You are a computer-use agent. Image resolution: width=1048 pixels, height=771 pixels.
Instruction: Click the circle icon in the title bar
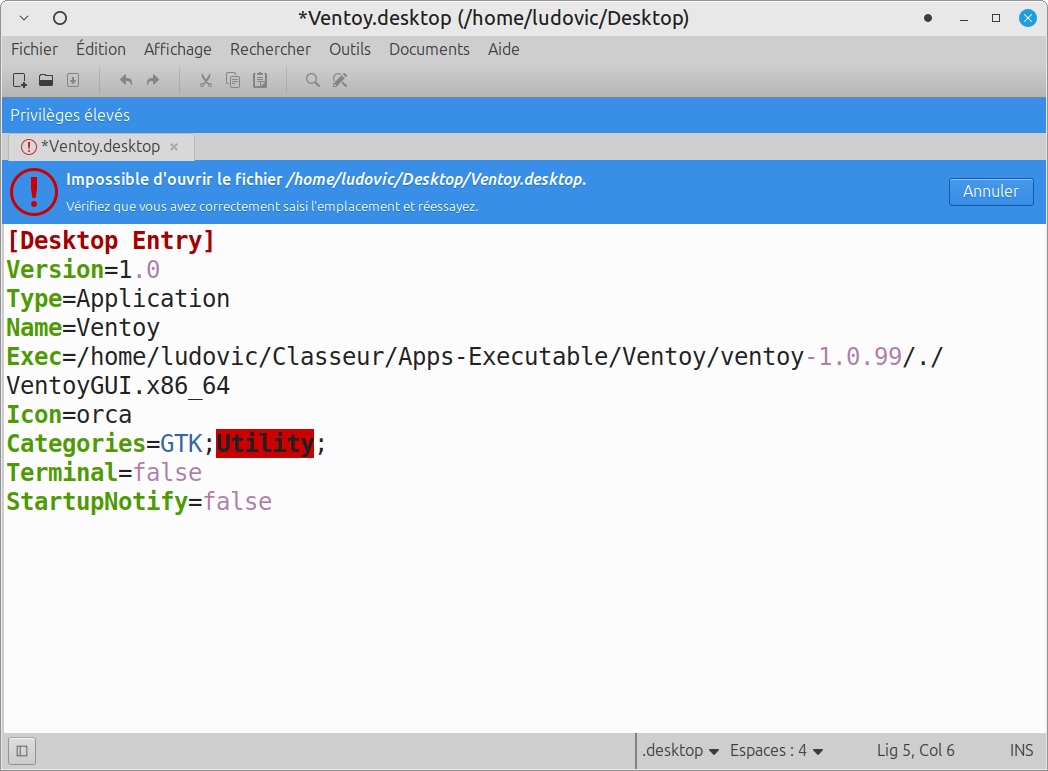pos(59,18)
